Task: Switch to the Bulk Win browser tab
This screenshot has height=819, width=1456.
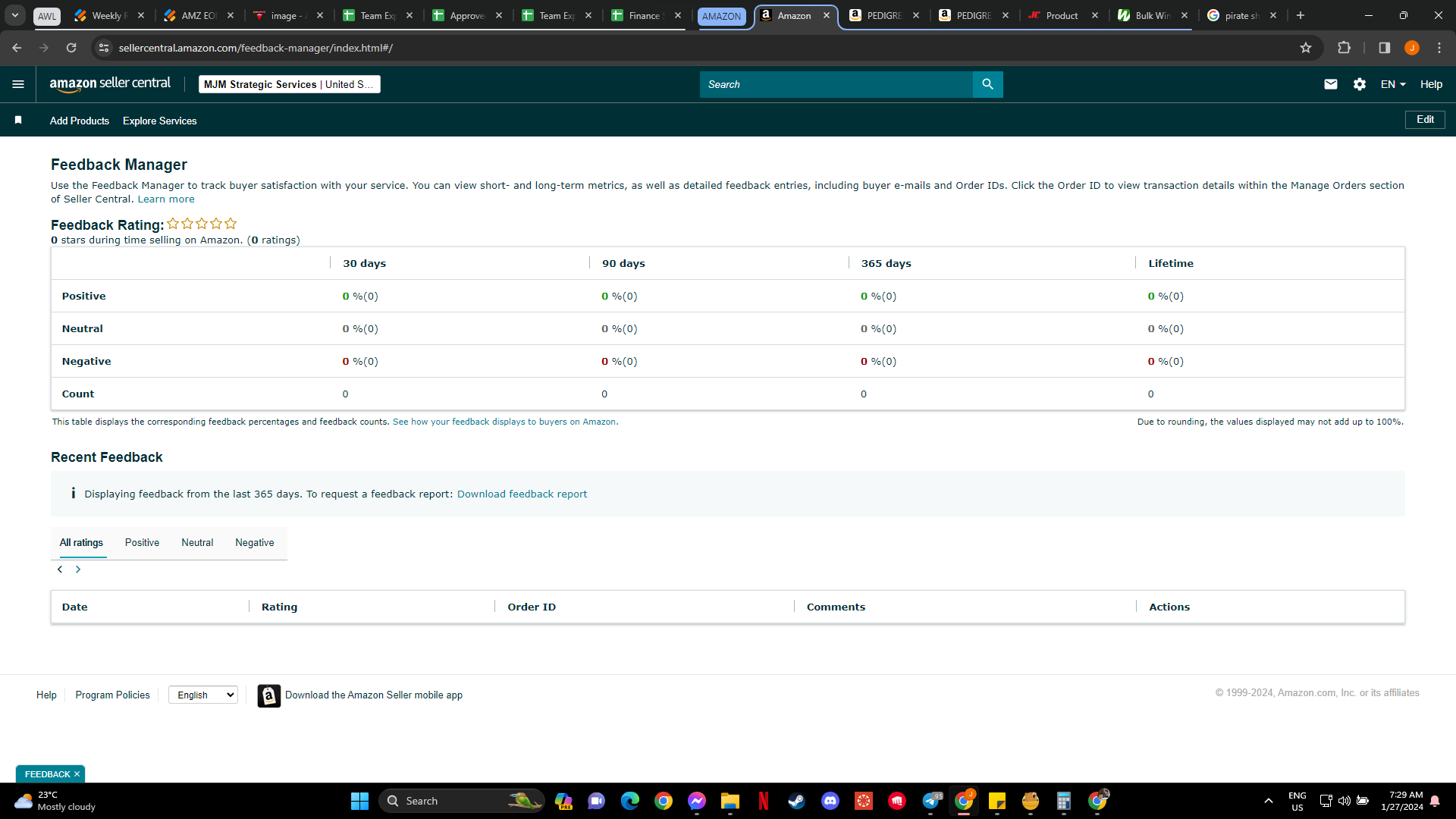Action: [x=1152, y=15]
